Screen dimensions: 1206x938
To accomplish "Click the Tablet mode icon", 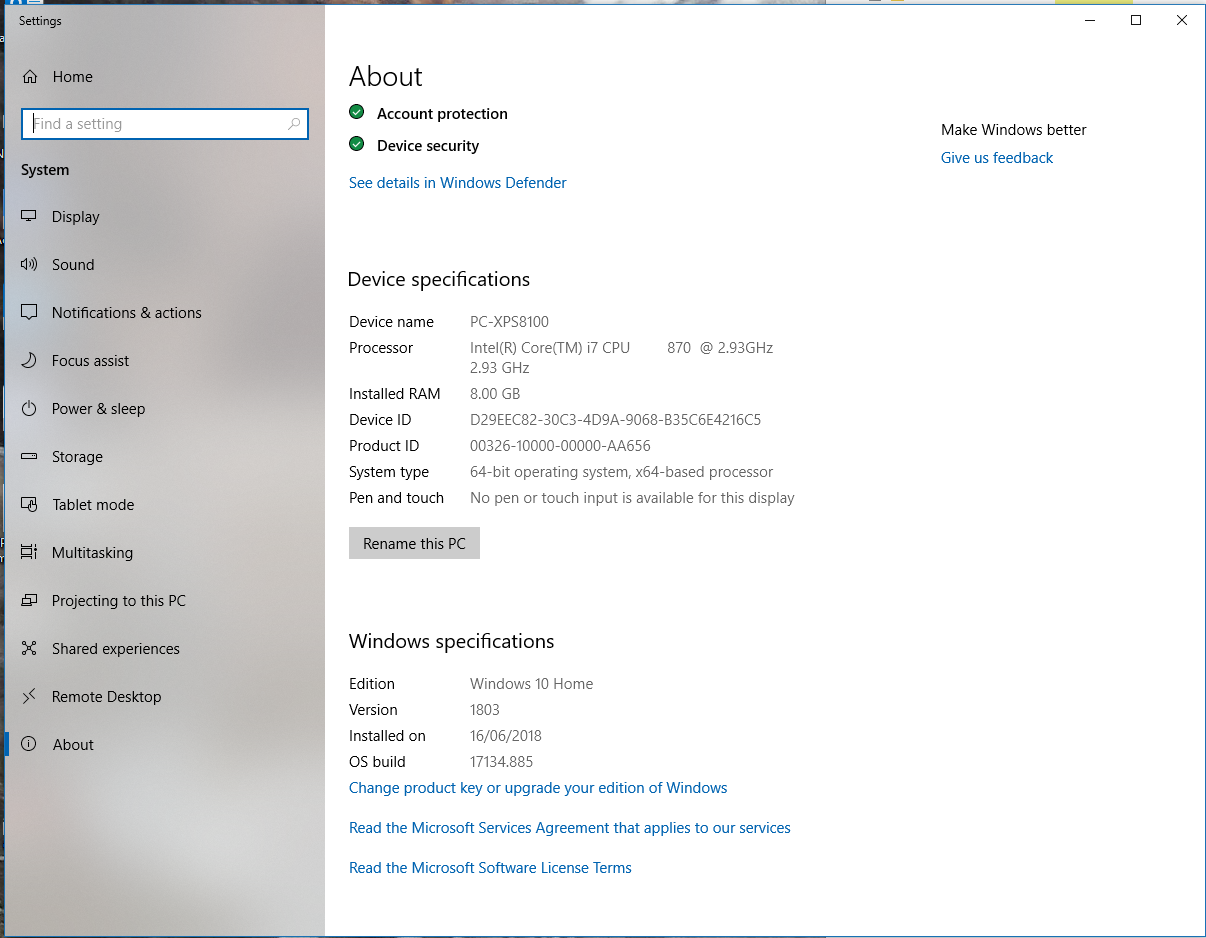I will tap(30, 505).
